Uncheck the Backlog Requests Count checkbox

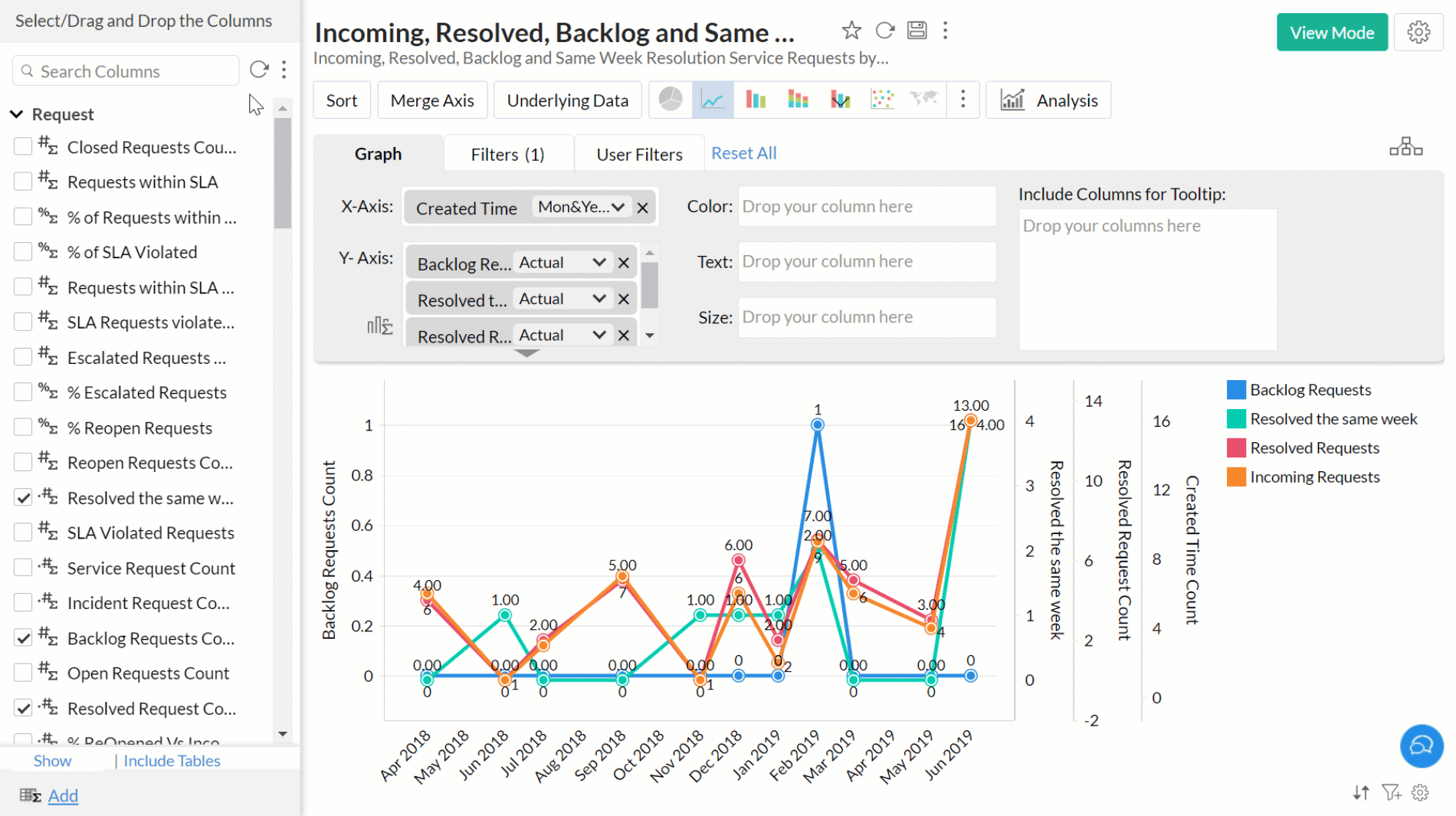23,638
